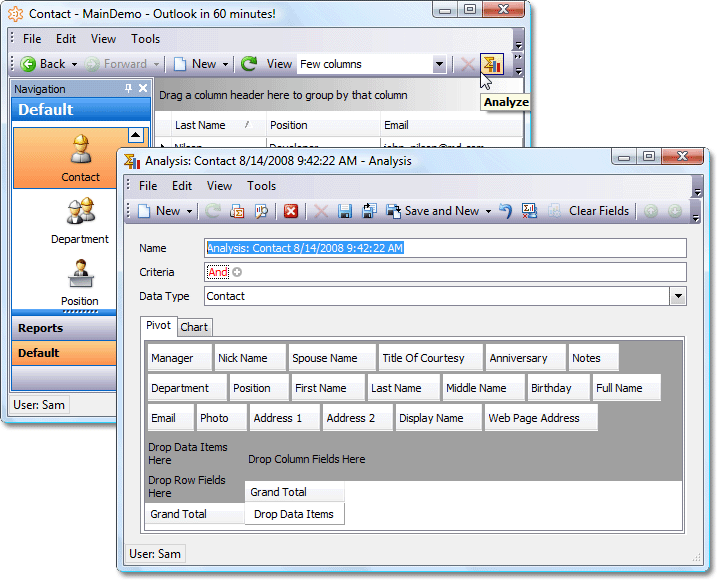The image size is (717, 580).
Task: Add a criteria condition with plus icon
Action: pos(238,272)
